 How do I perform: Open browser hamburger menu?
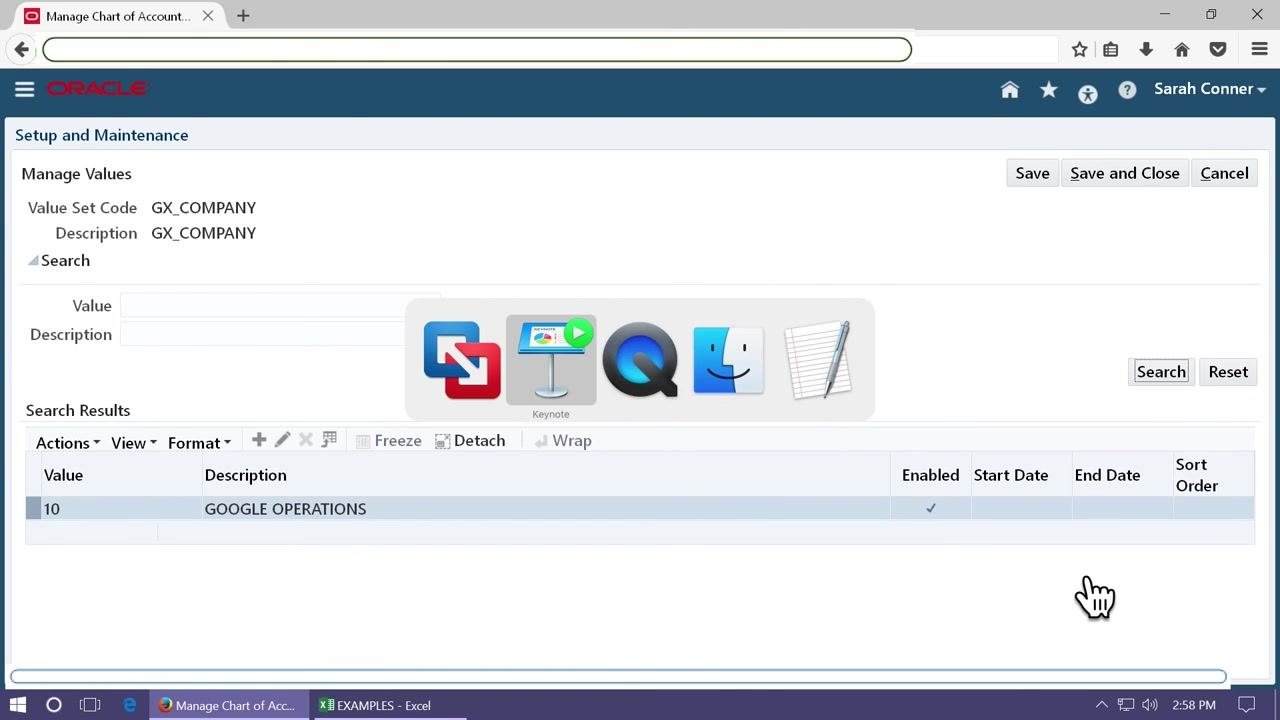(1259, 50)
